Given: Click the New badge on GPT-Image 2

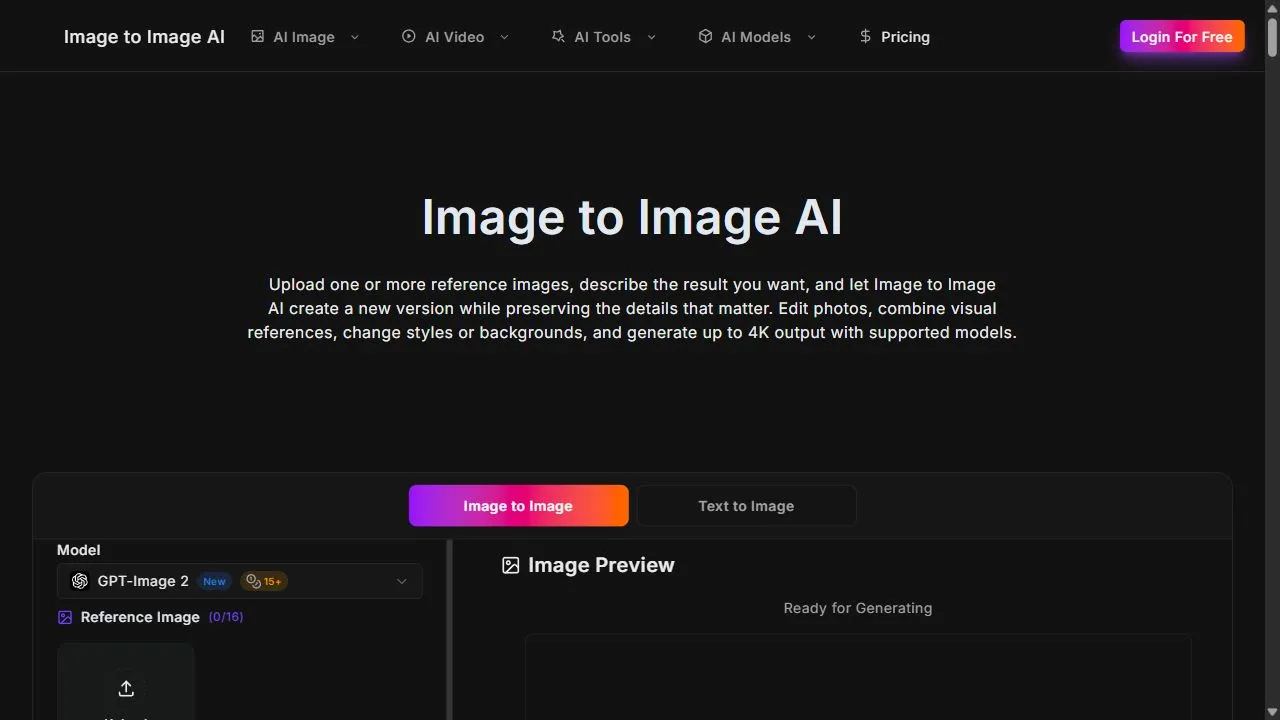Looking at the screenshot, I should click(x=214, y=581).
